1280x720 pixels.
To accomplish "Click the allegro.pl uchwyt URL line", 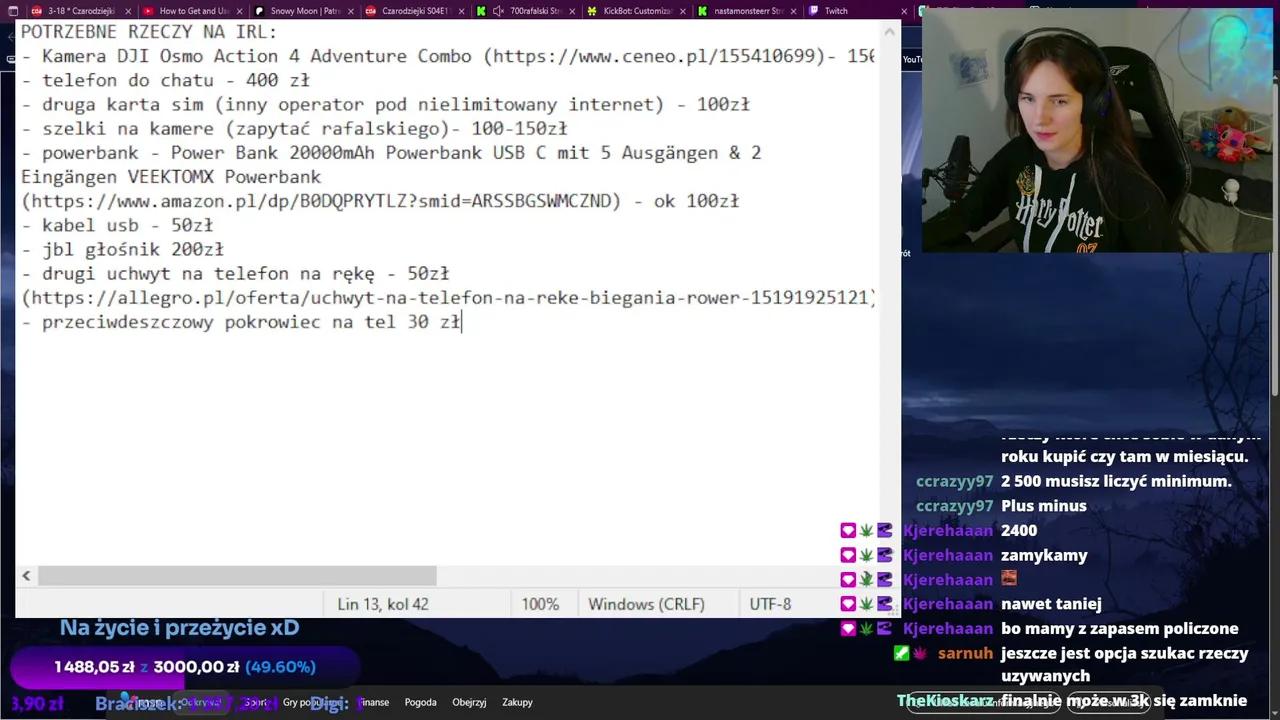I will pos(449,297).
